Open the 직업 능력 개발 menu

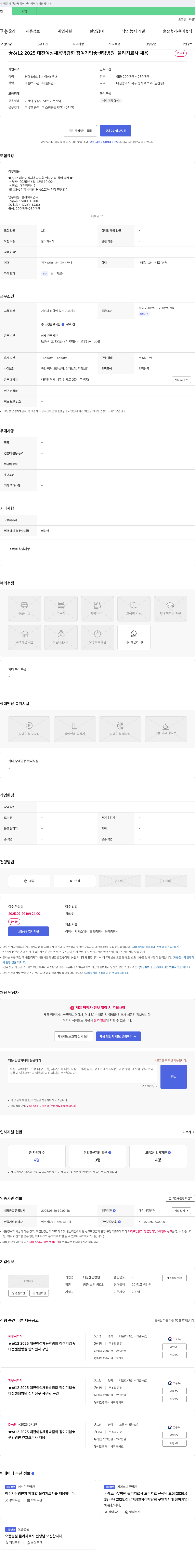[x=133, y=31]
